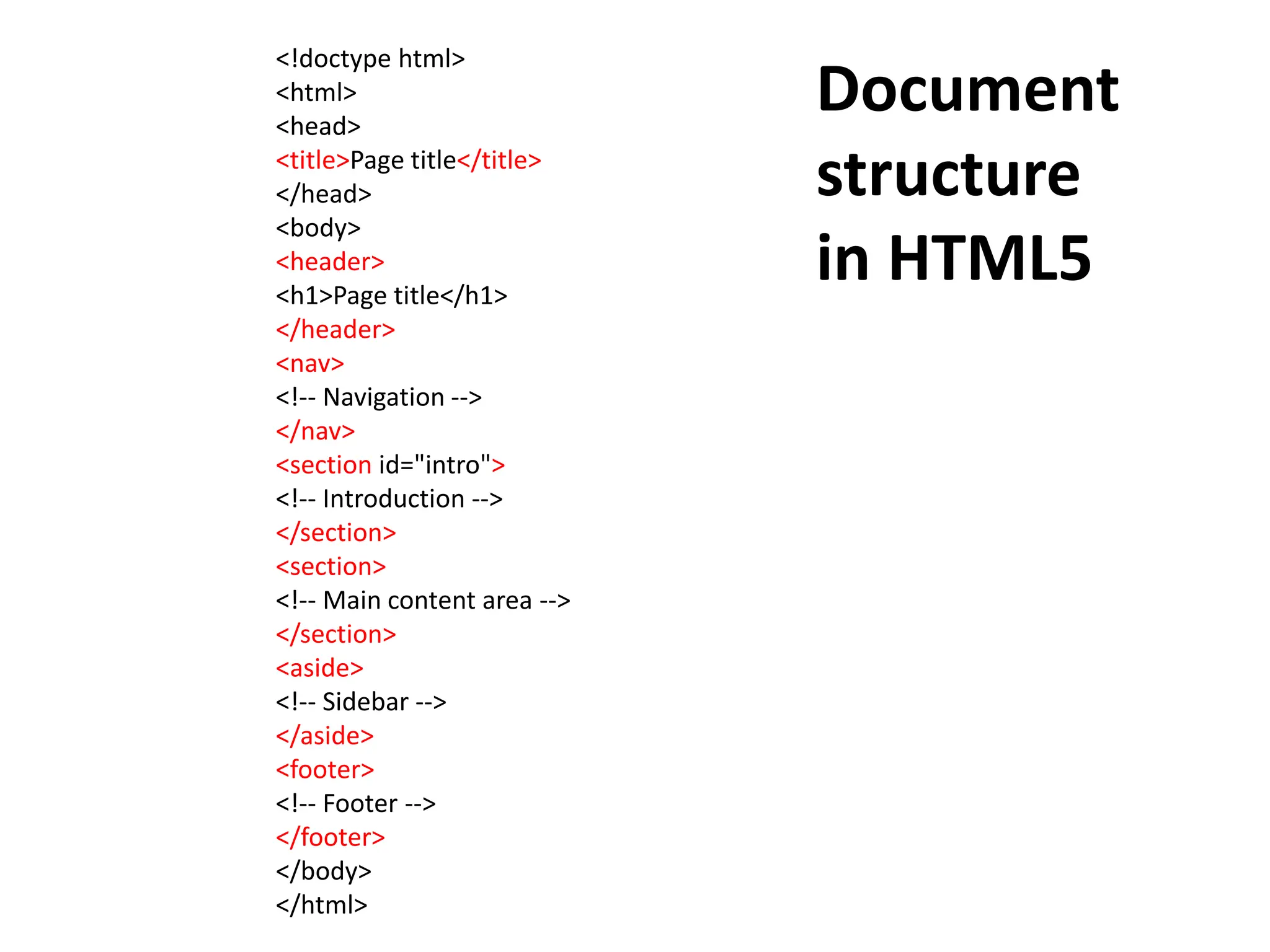Click the red "<title>Page title</title>" line

click(x=409, y=161)
